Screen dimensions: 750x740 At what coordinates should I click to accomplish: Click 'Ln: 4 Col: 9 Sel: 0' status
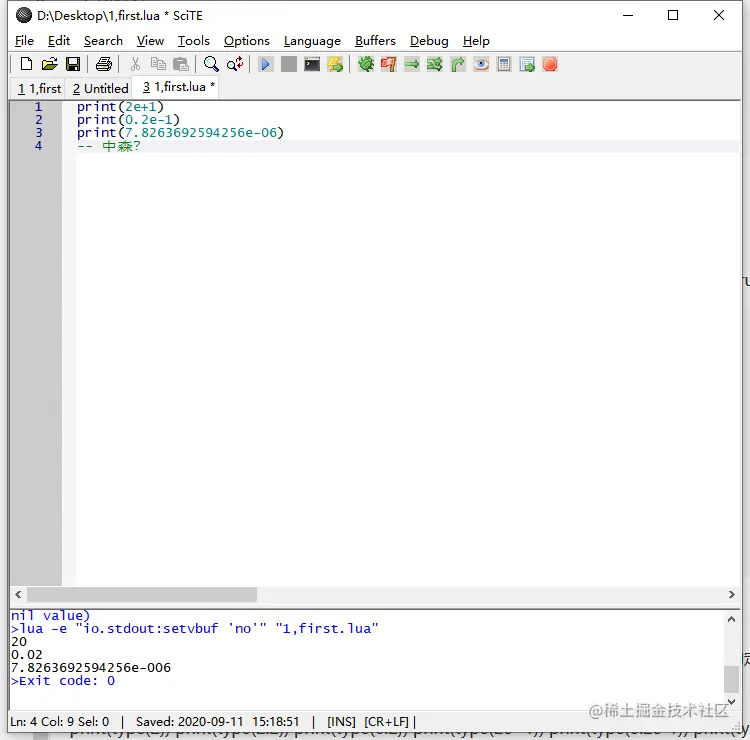coord(60,721)
